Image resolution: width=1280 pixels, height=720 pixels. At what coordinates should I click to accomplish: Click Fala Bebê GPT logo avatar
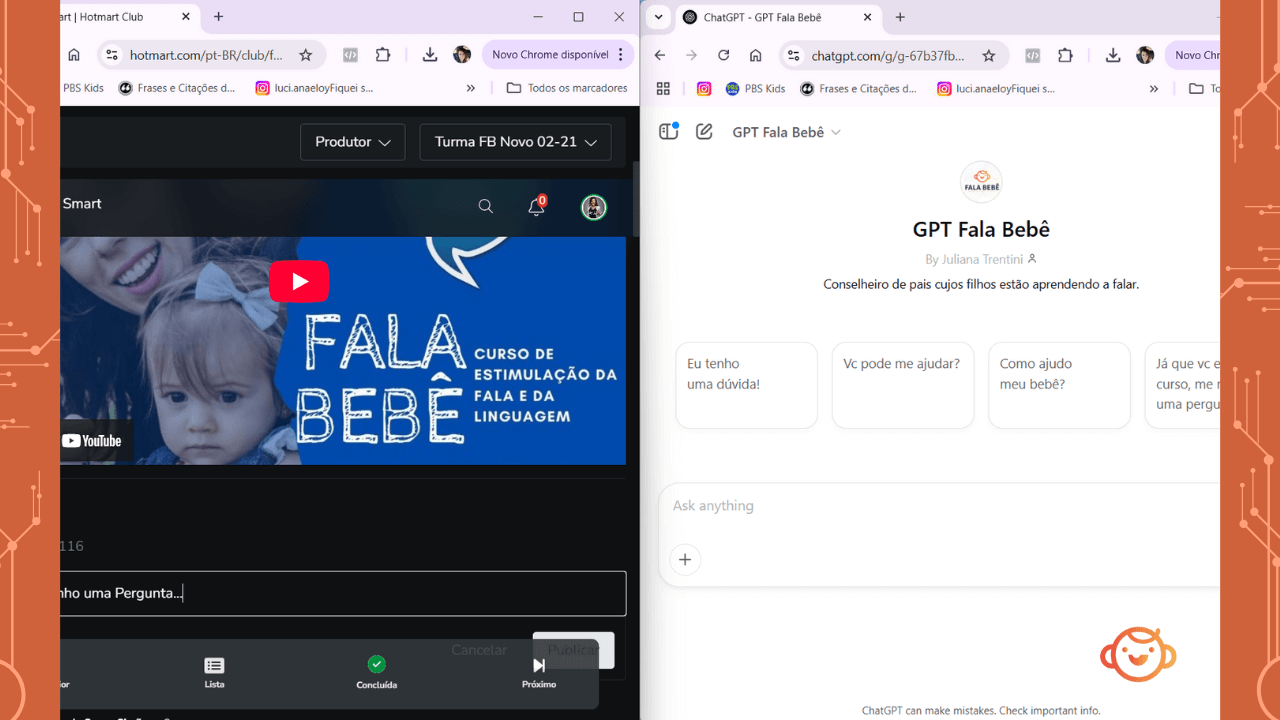coord(981,182)
